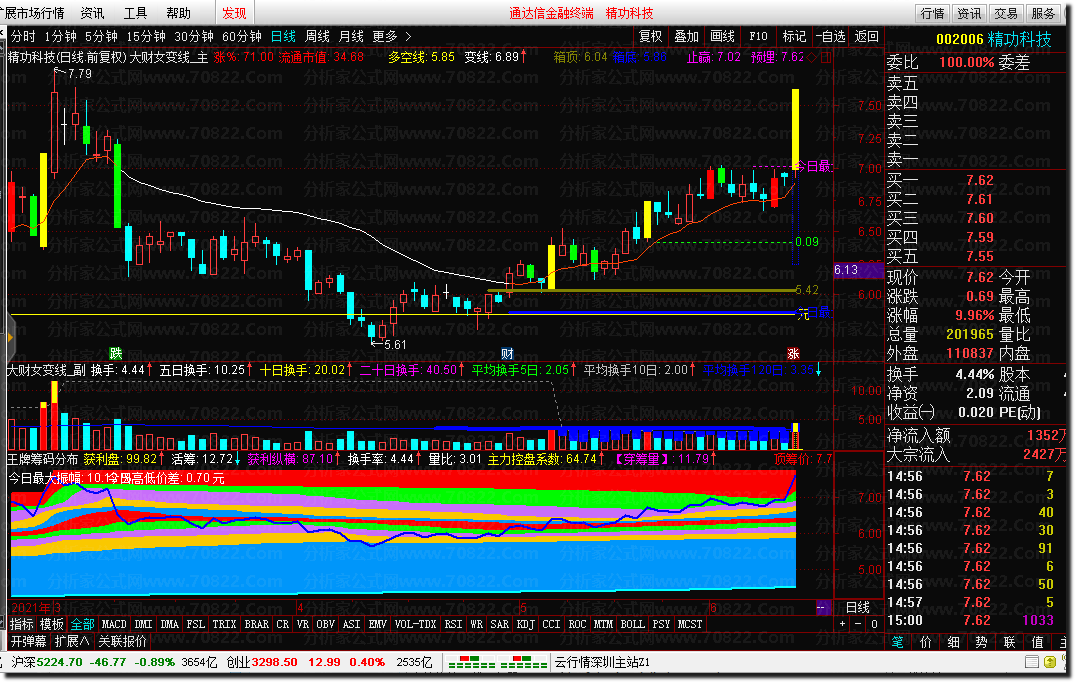Click the minus zoom button below chart
The height and width of the screenshot is (682, 1076).
[858, 624]
